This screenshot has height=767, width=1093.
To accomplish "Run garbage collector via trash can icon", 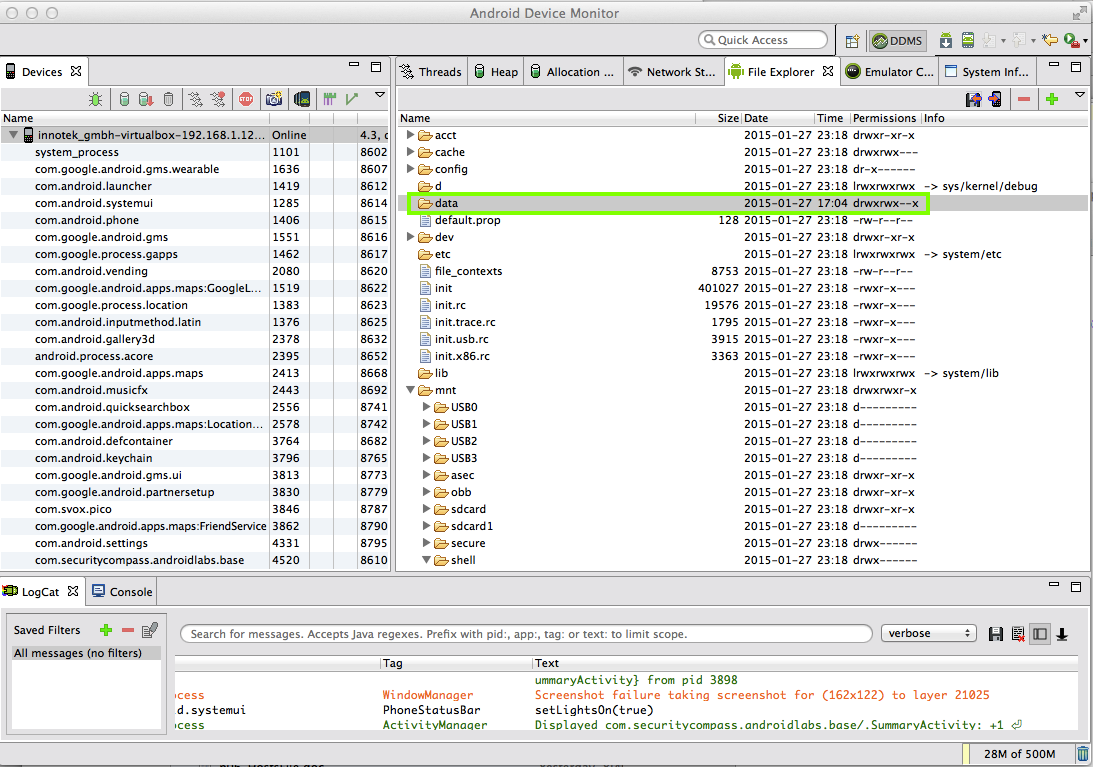I will pyautogui.click(x=1082, y=754).
